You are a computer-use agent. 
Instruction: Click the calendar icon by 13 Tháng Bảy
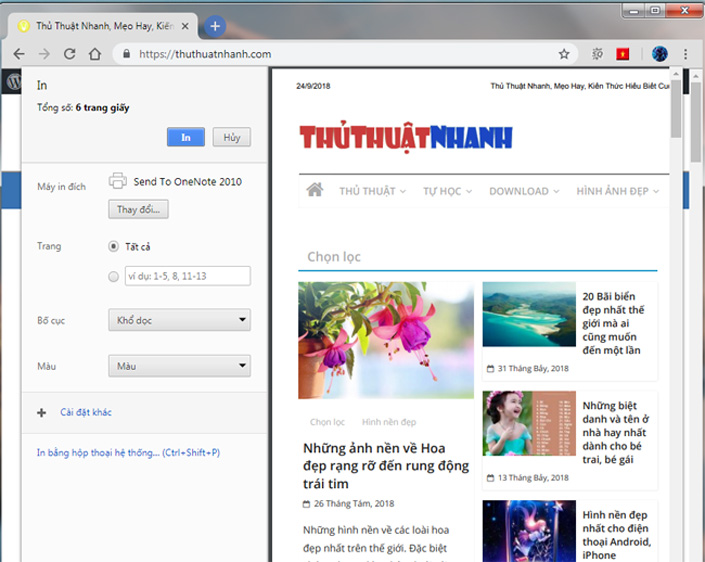[490, 478]
